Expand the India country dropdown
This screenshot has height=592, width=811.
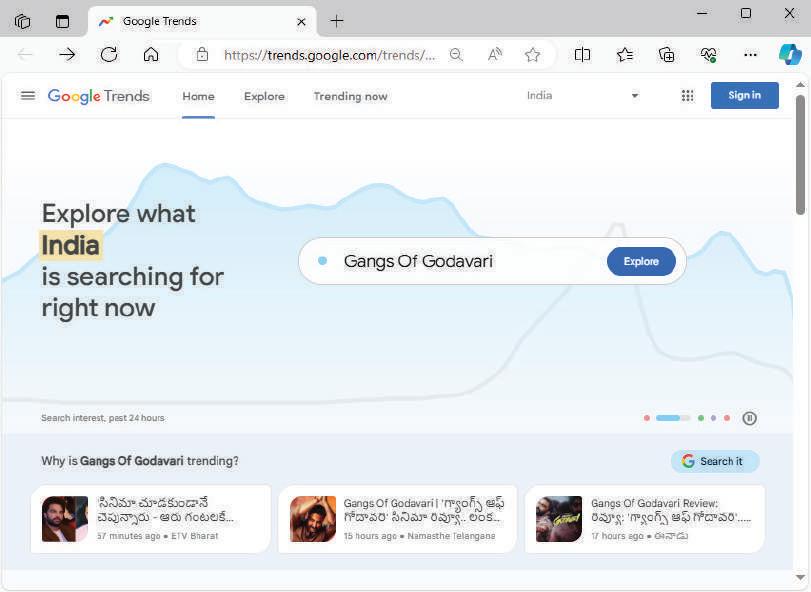(x=583, y=96)
